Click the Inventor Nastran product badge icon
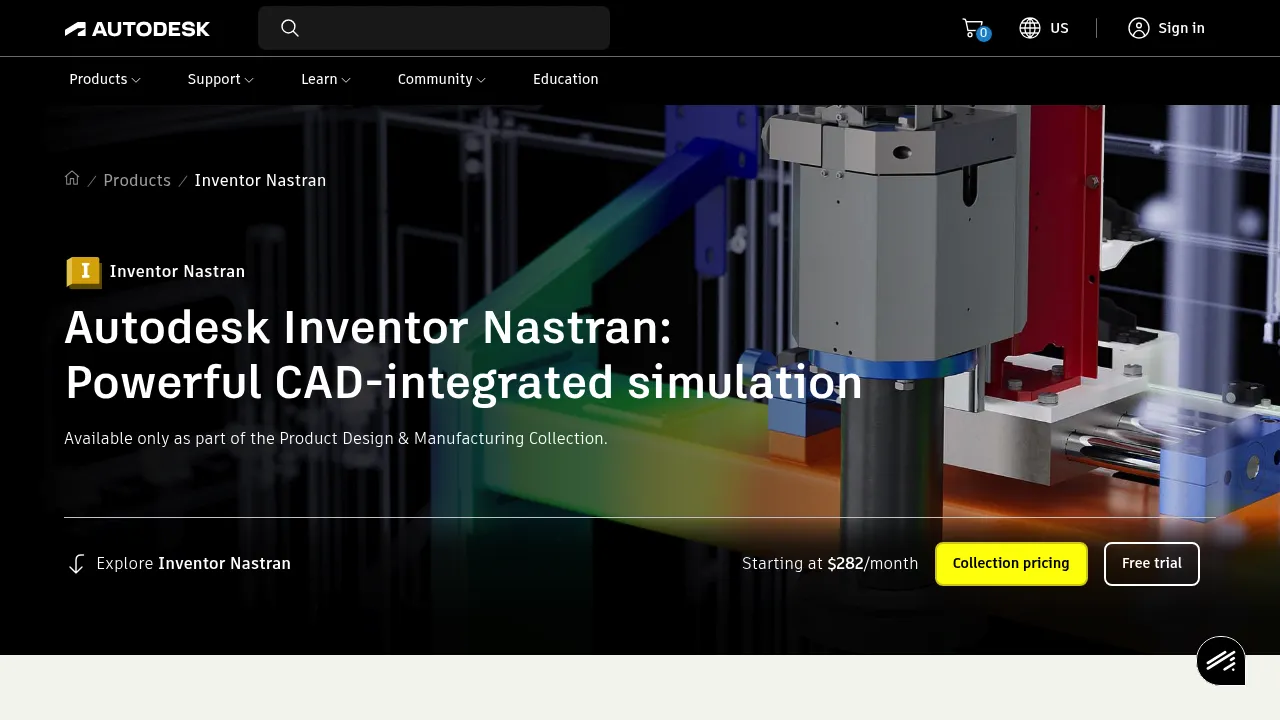The height and width of the screenshot is (720, 1280). pyautogui.click(x=84, y=271)
